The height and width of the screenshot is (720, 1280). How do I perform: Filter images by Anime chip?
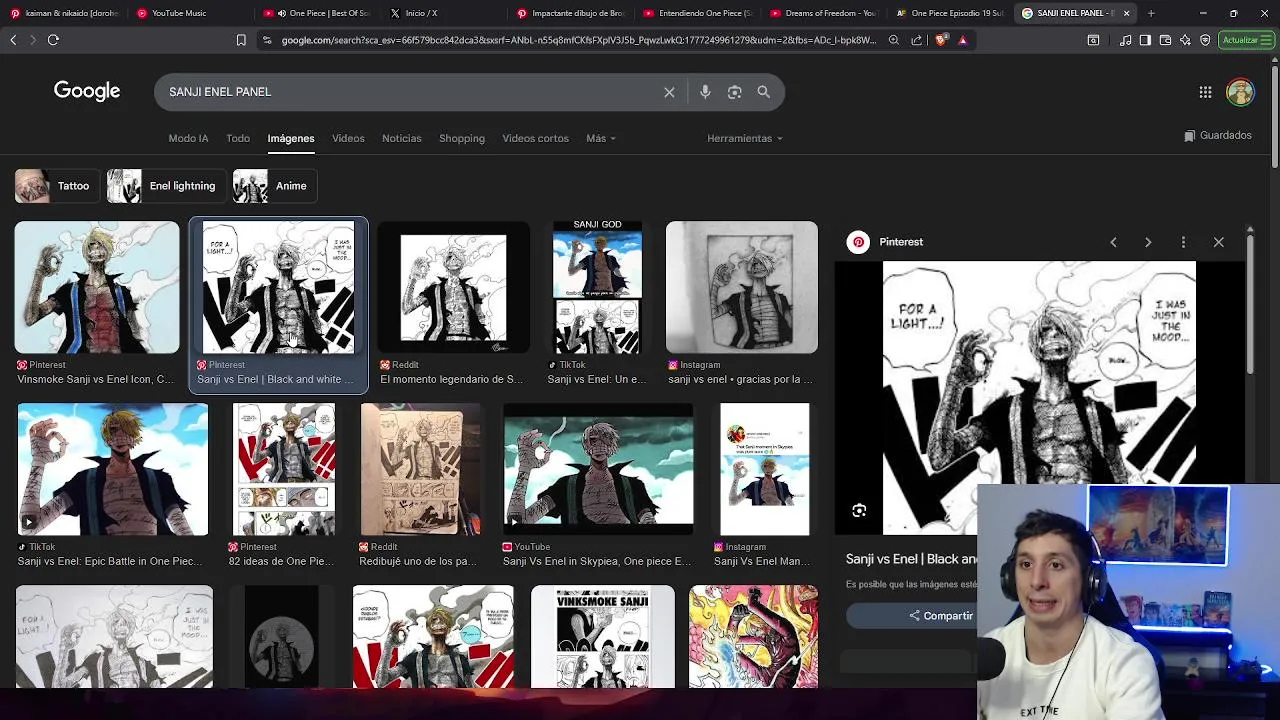(275, 186)
